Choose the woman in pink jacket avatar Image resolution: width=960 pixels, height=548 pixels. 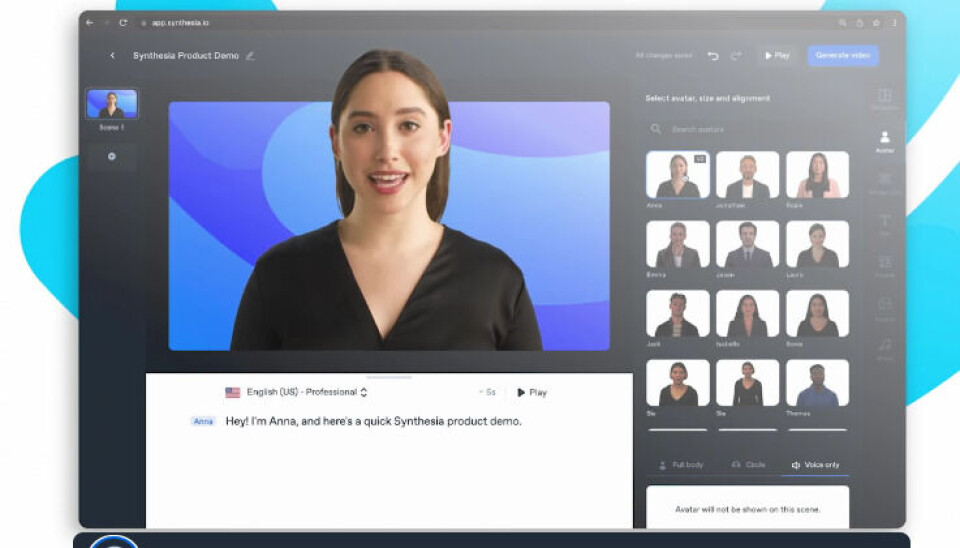pos(817,175)
